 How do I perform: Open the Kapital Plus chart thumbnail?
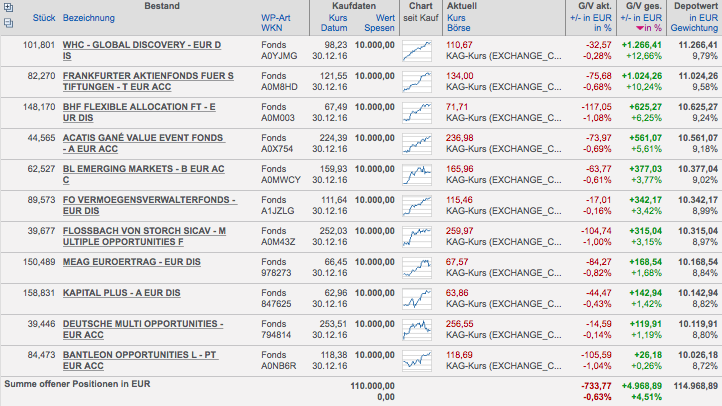(x=419, y=297)
